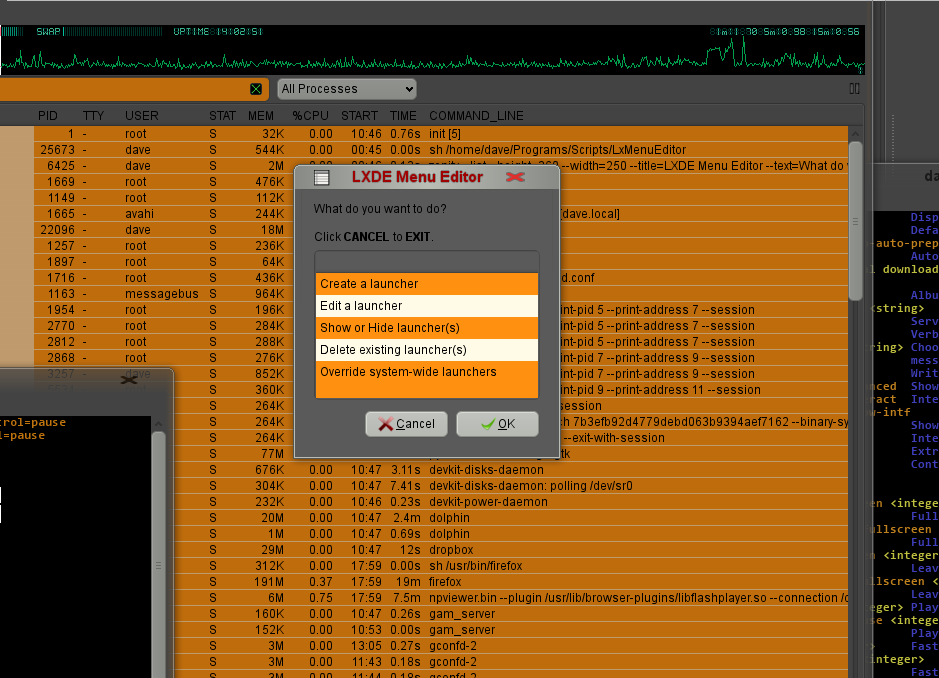Sort processes by PID column
939x678 pixels.
pos(48,116)
